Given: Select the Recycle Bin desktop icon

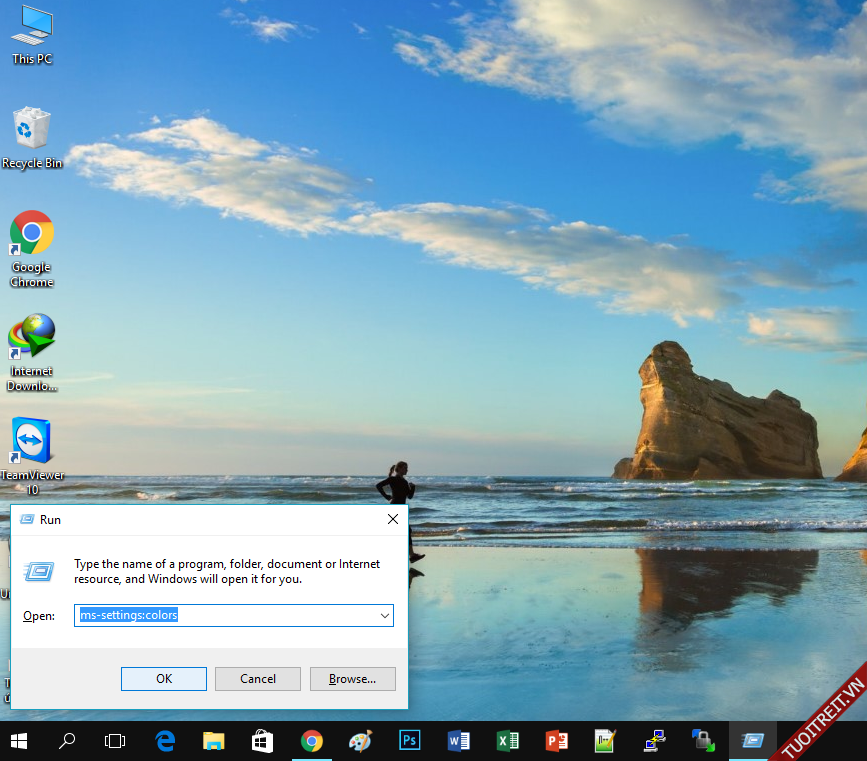Looking at the screenshot, I should point(32,138).
